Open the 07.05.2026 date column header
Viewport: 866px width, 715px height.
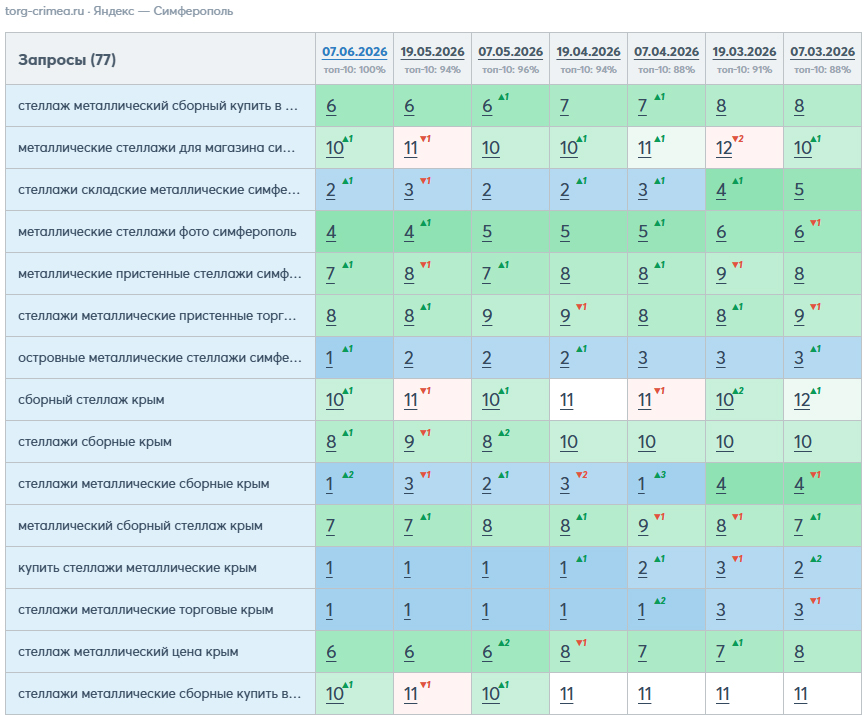click(510, 52)
